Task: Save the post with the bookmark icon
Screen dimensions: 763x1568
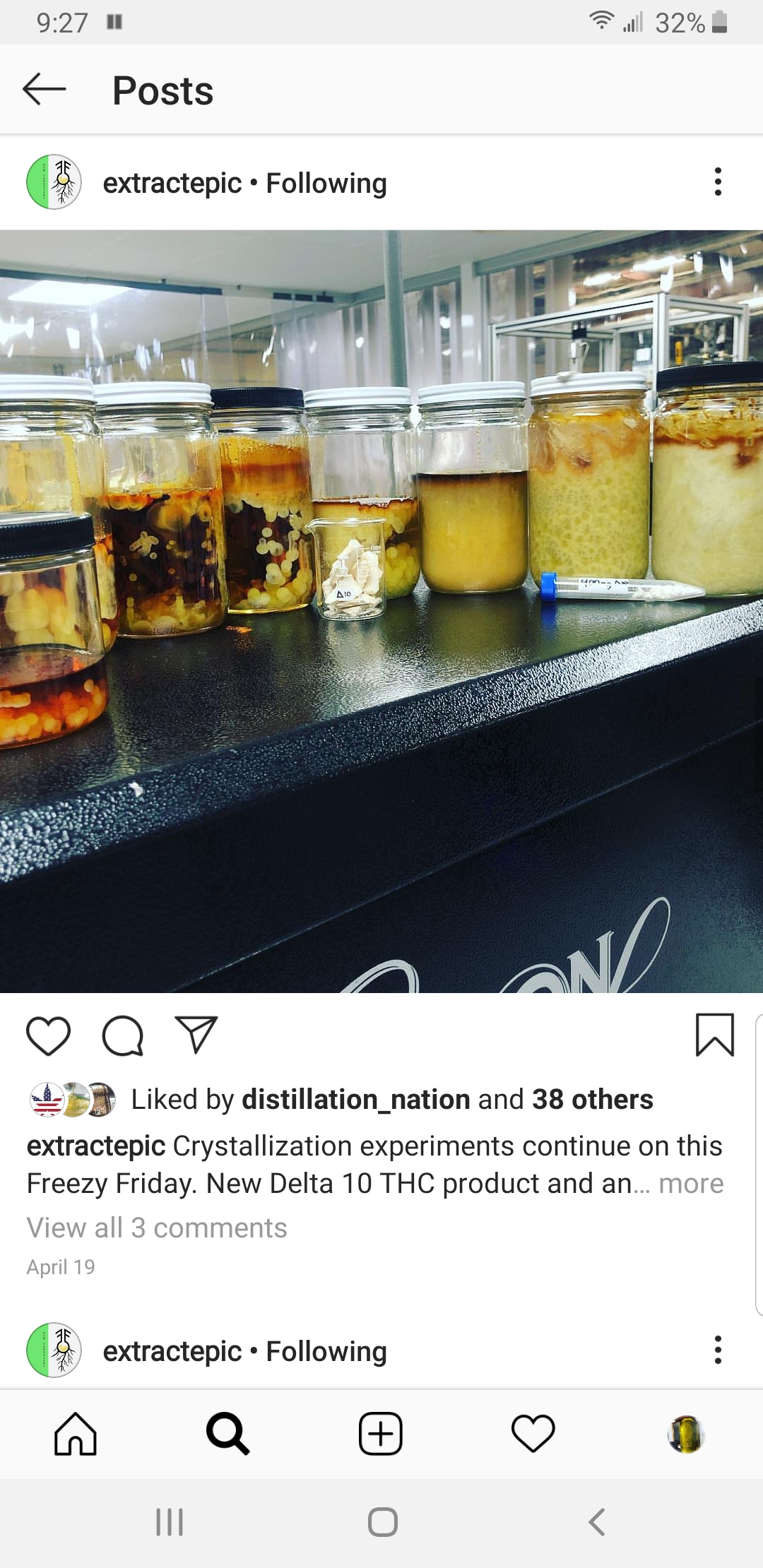Action: (715, 1035)
